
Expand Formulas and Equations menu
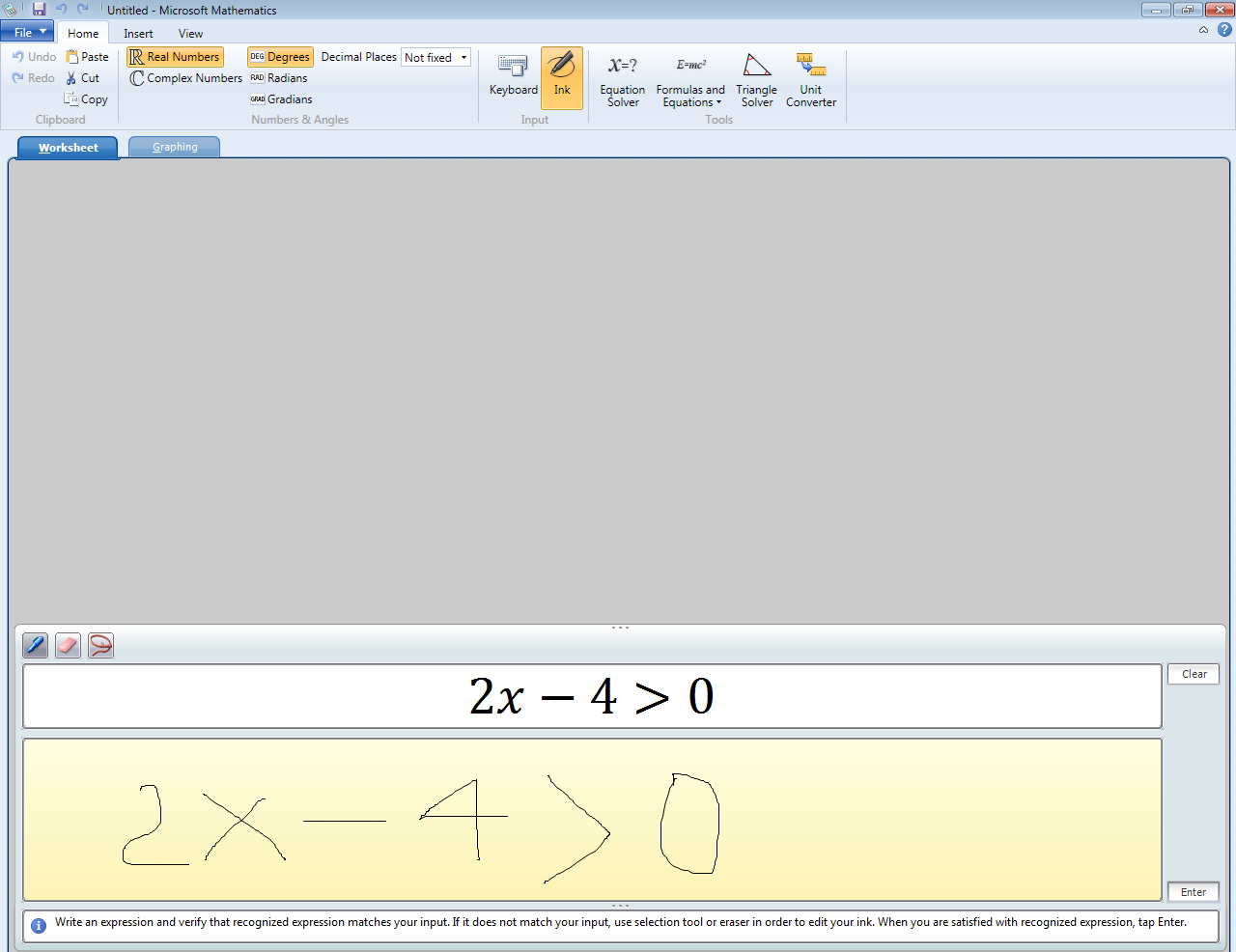690,80
